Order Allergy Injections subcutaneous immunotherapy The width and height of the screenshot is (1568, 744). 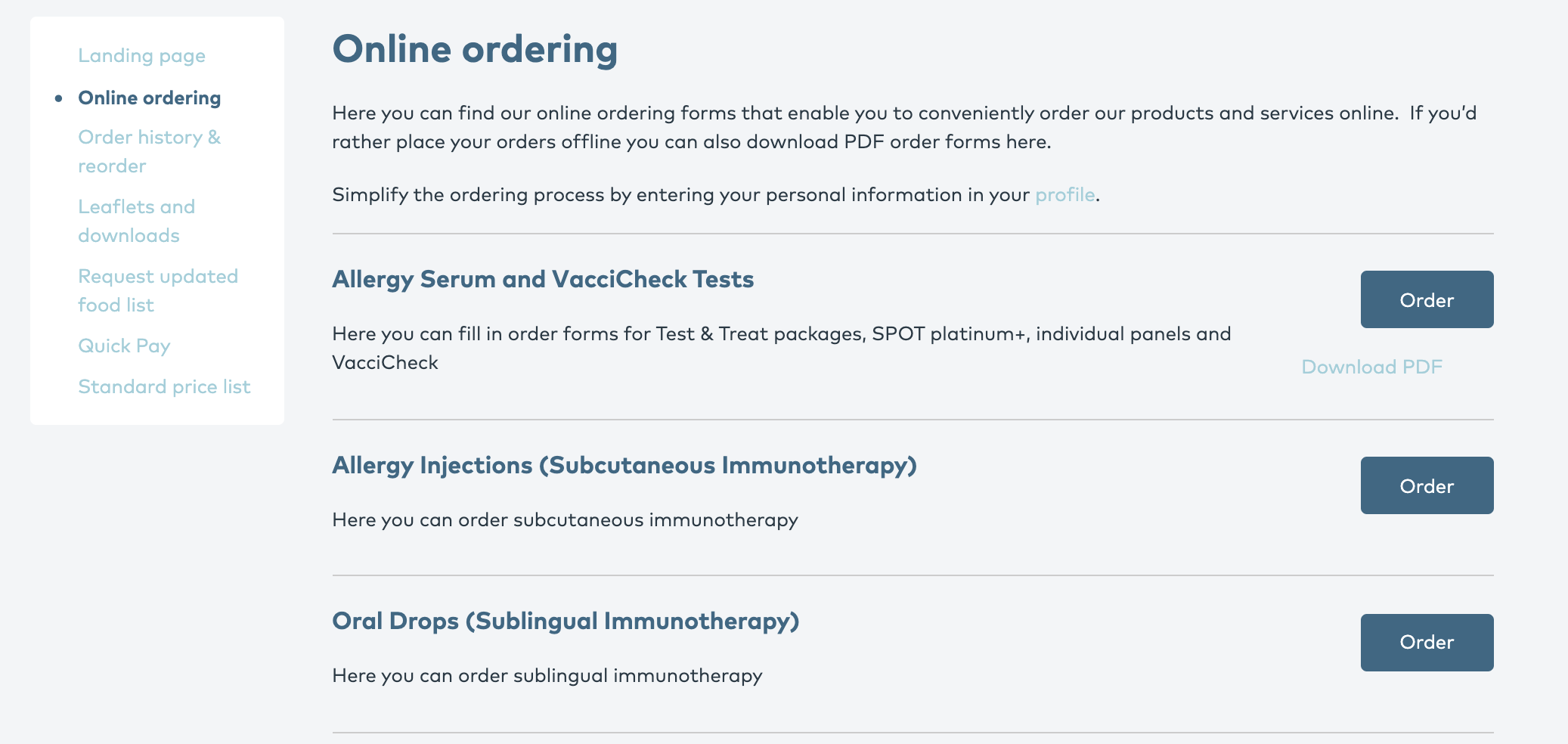1427,485
